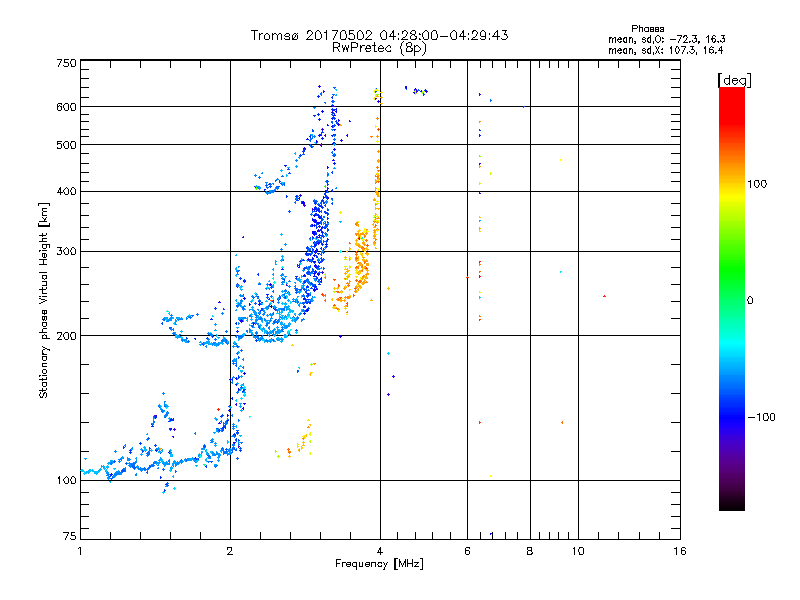Click the plot title 'Tromsø 20170502 04:28:00-04:29:43'

tap(379, 35)
